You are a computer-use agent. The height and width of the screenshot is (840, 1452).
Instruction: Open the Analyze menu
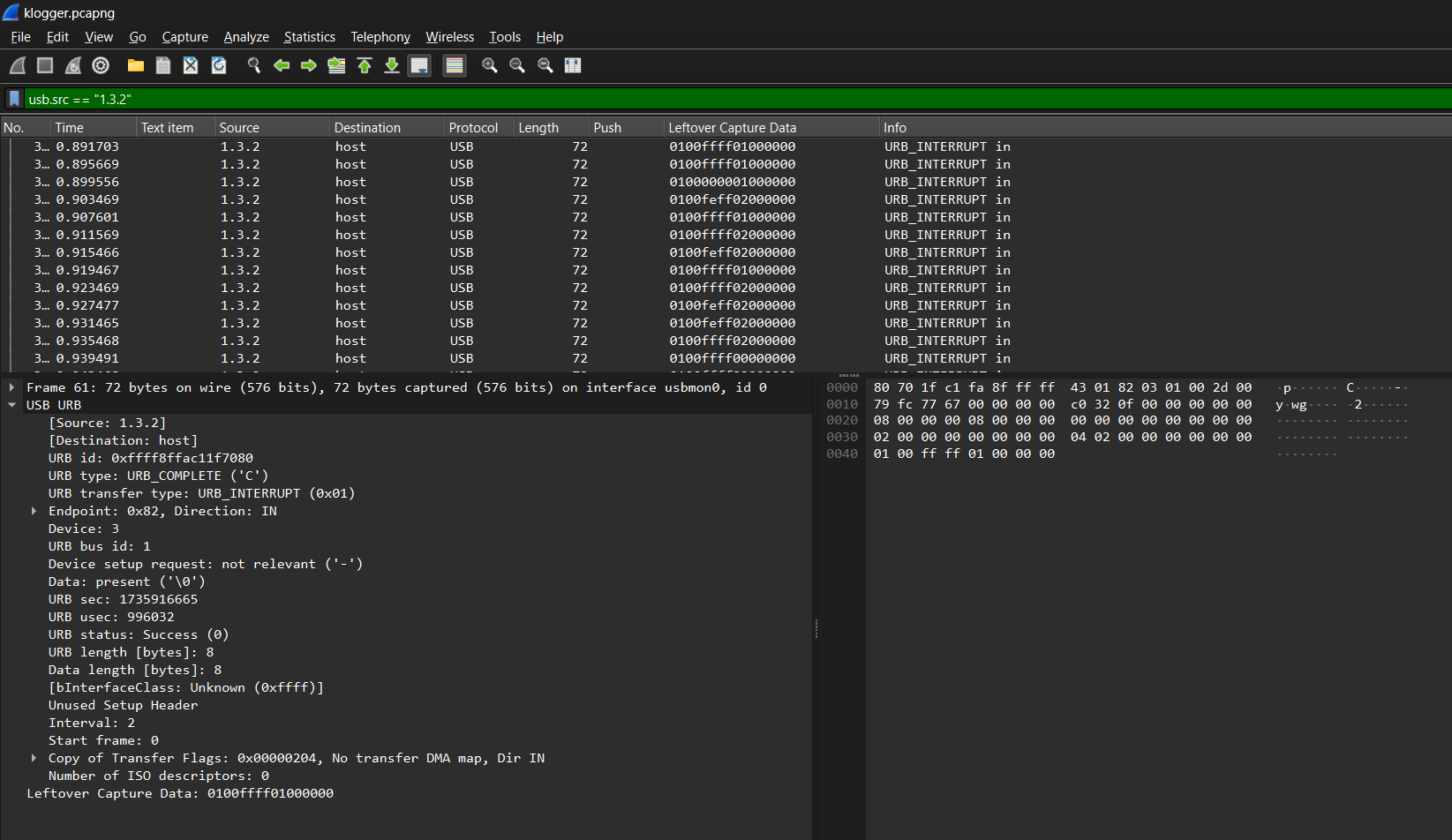point(246,37)
